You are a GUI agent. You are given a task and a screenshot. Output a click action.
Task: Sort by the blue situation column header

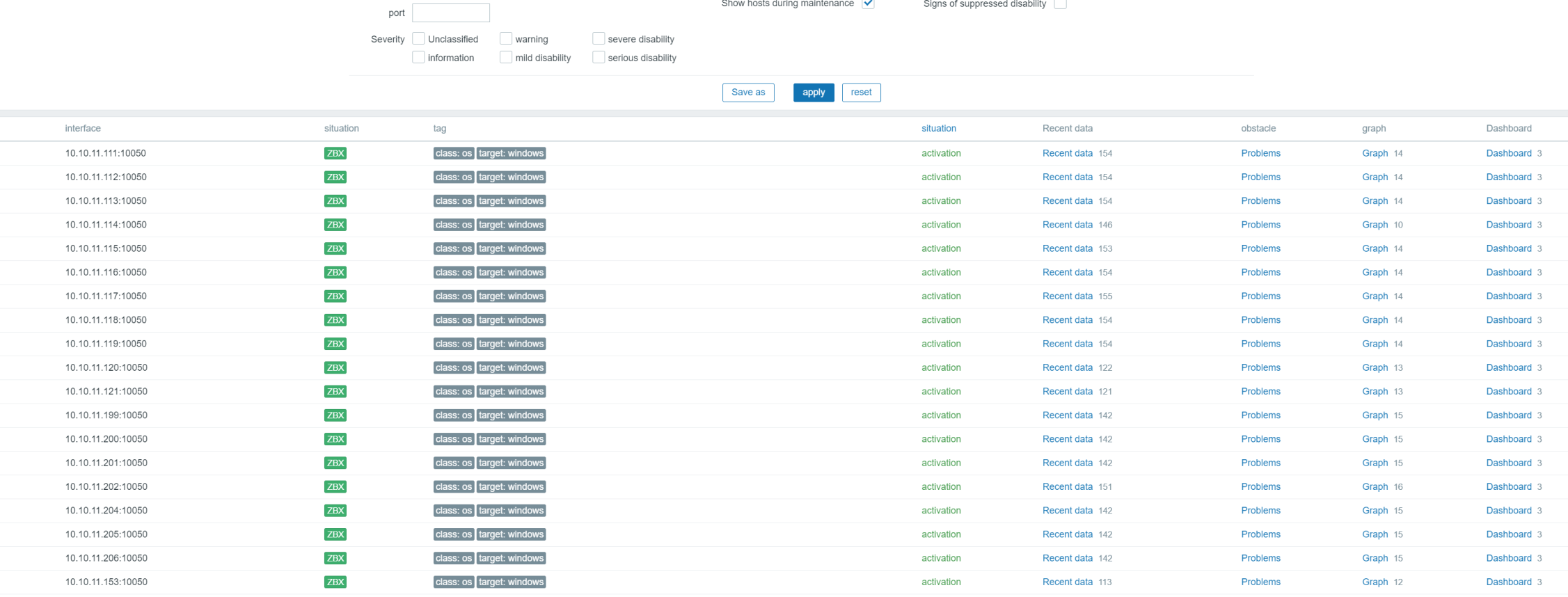coord(939,128)
